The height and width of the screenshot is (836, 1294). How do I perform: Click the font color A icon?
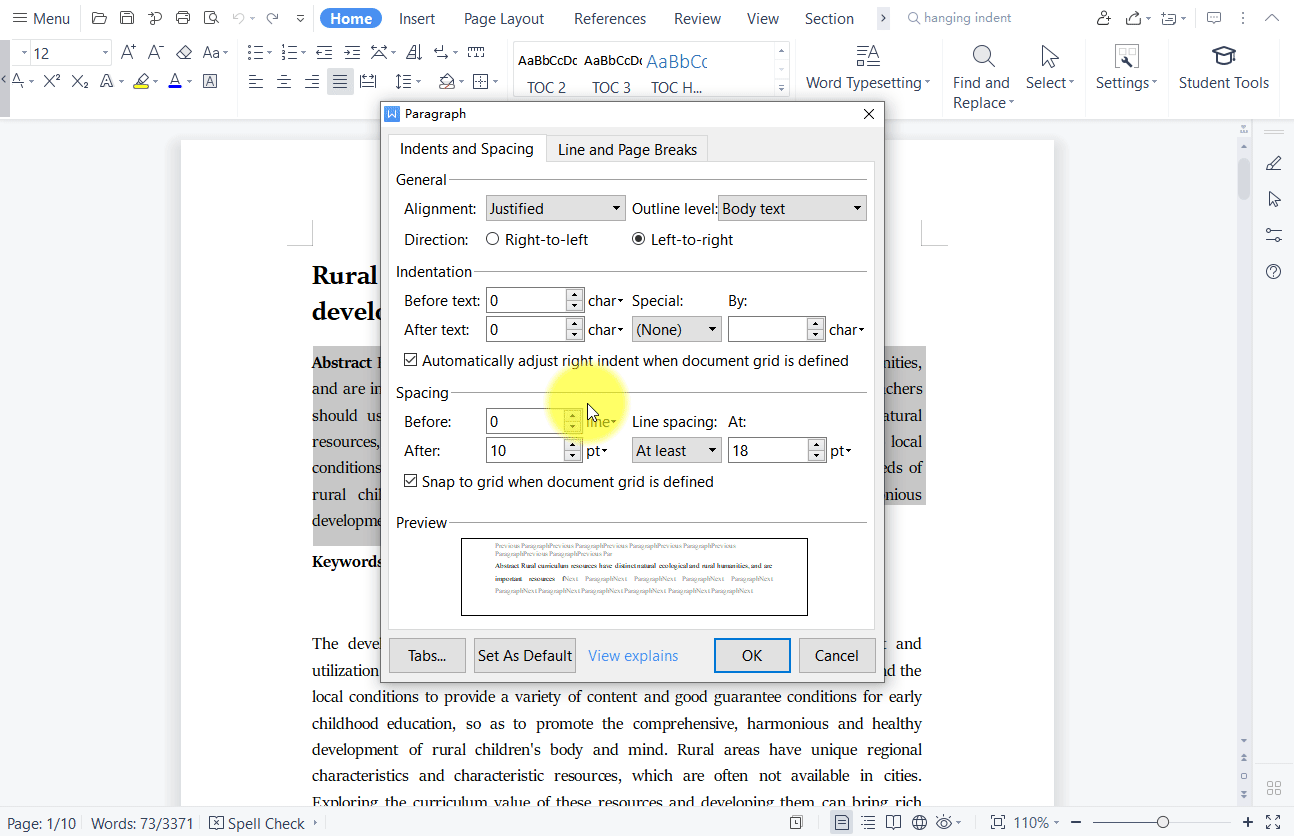point(175,82)
